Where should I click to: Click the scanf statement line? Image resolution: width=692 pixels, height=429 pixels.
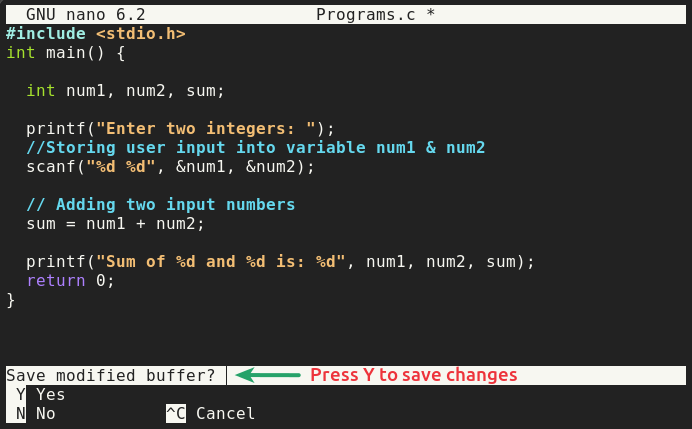[170, 167]
